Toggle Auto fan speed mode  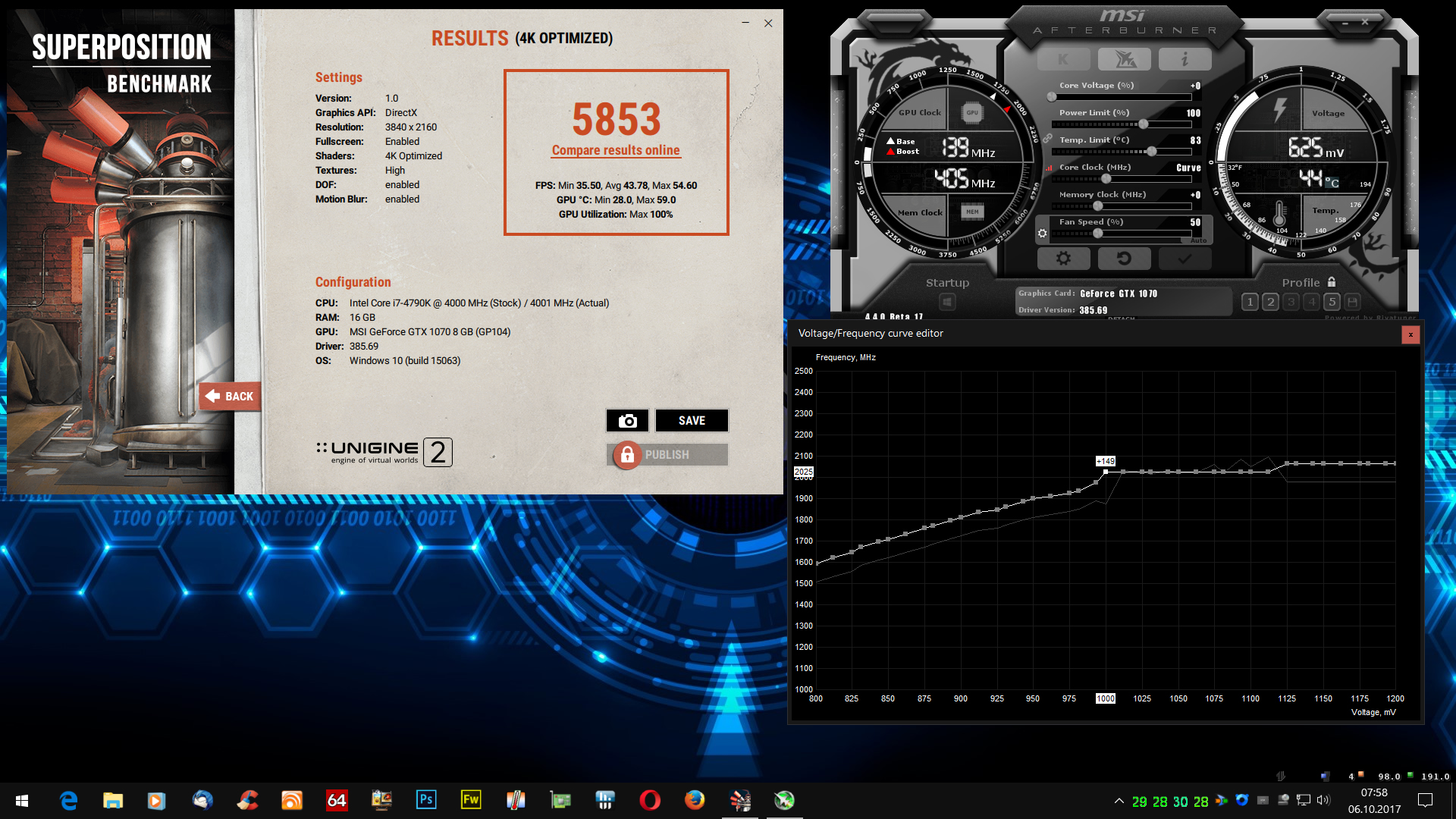tap(1198, 240)
